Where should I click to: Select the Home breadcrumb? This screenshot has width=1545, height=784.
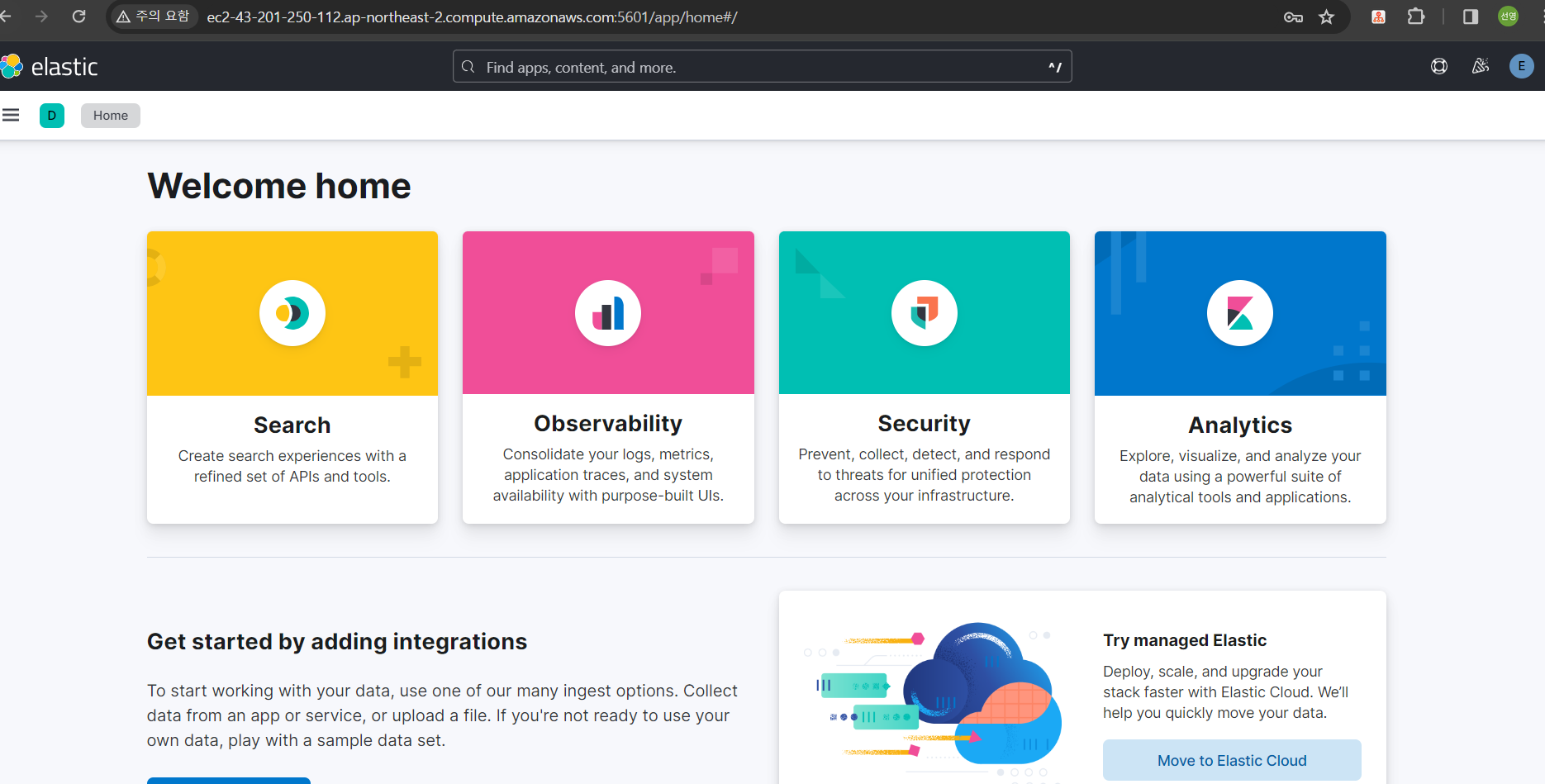coord(111,116)
